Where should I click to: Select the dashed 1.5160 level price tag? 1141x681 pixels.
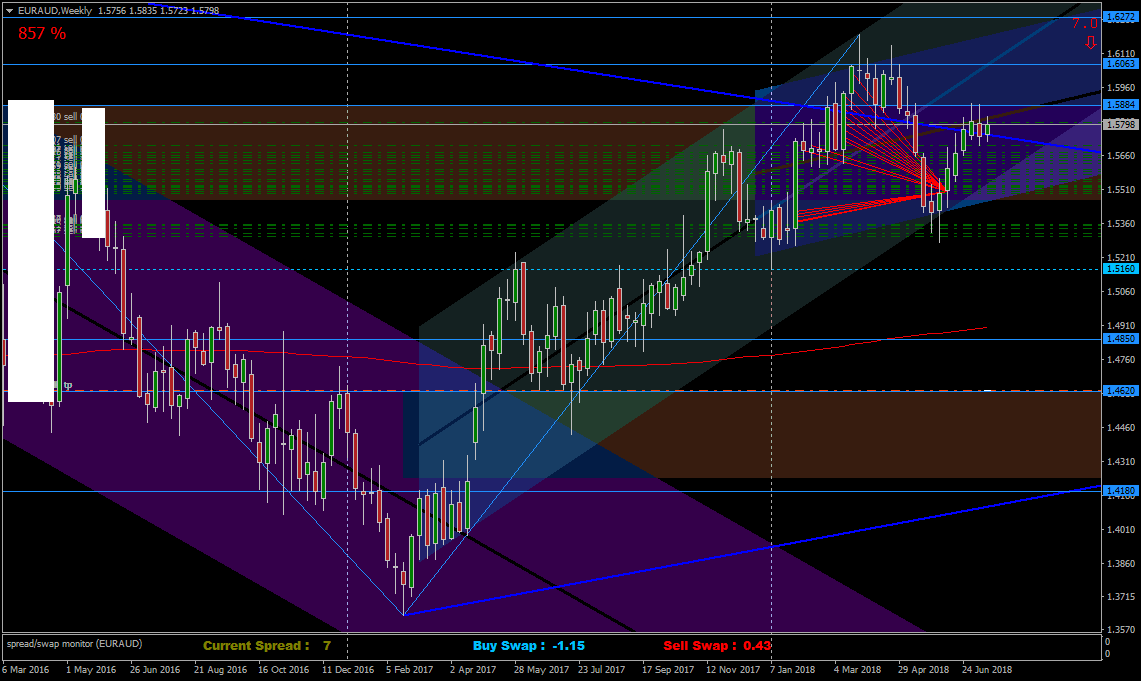[1121, 269]
